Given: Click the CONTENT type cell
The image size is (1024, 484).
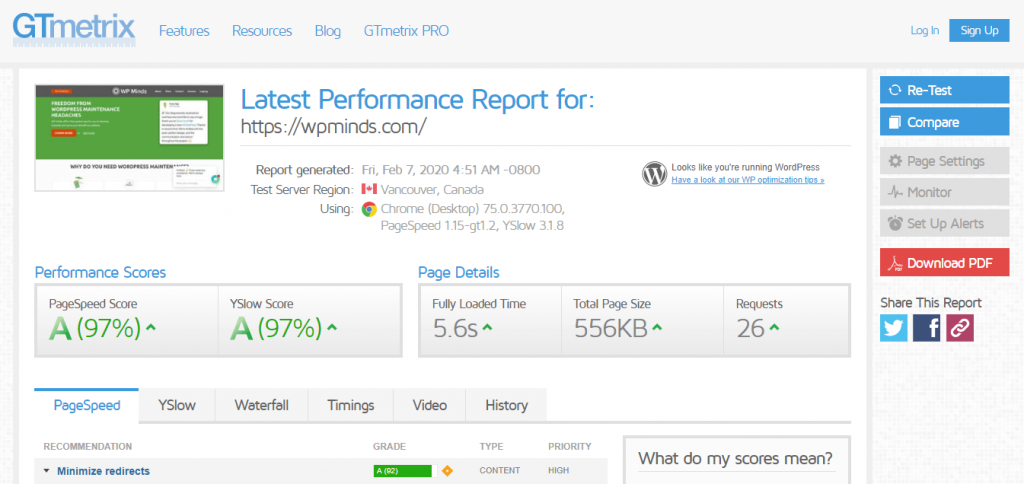Looking at the screenshot, I should point(500,470).
